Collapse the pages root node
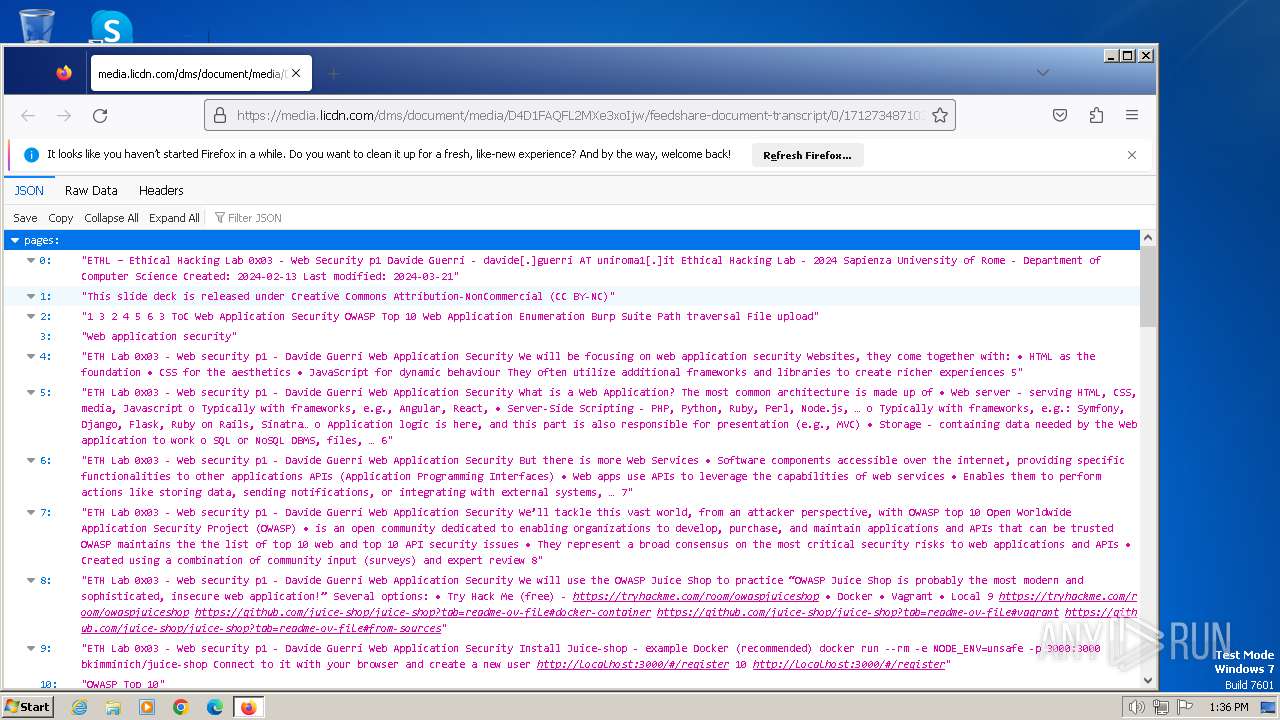The width and height of the screenshot is (1280, 720). point(14,240)
